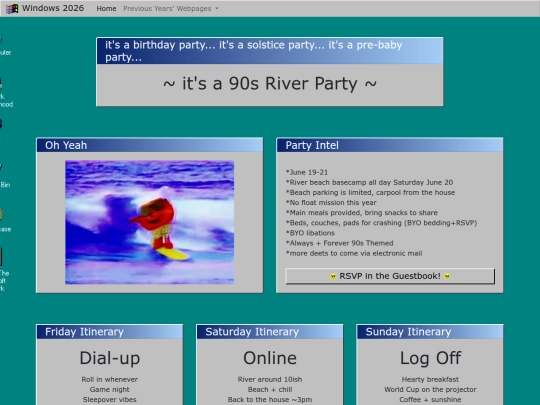Select 'Always + Forever 90s Themed' line
Image resolution: width=540 pixels, height=405 pixels.
coord(339,243)
